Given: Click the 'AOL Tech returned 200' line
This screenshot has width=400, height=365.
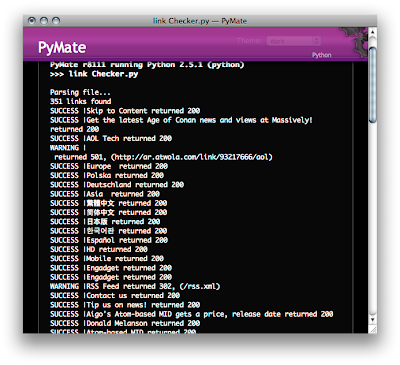Looking at the screenshot, I should click(111, 138).
